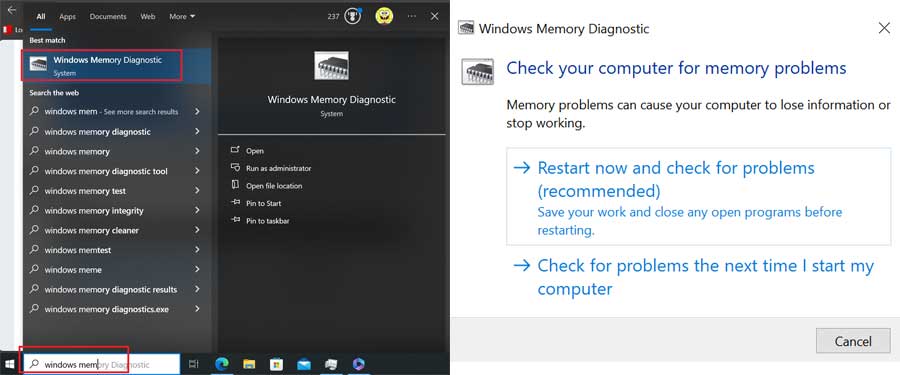Screen dimensions: 900x375
Task: Select the All search tab
Action: click(x=41, y=17)
